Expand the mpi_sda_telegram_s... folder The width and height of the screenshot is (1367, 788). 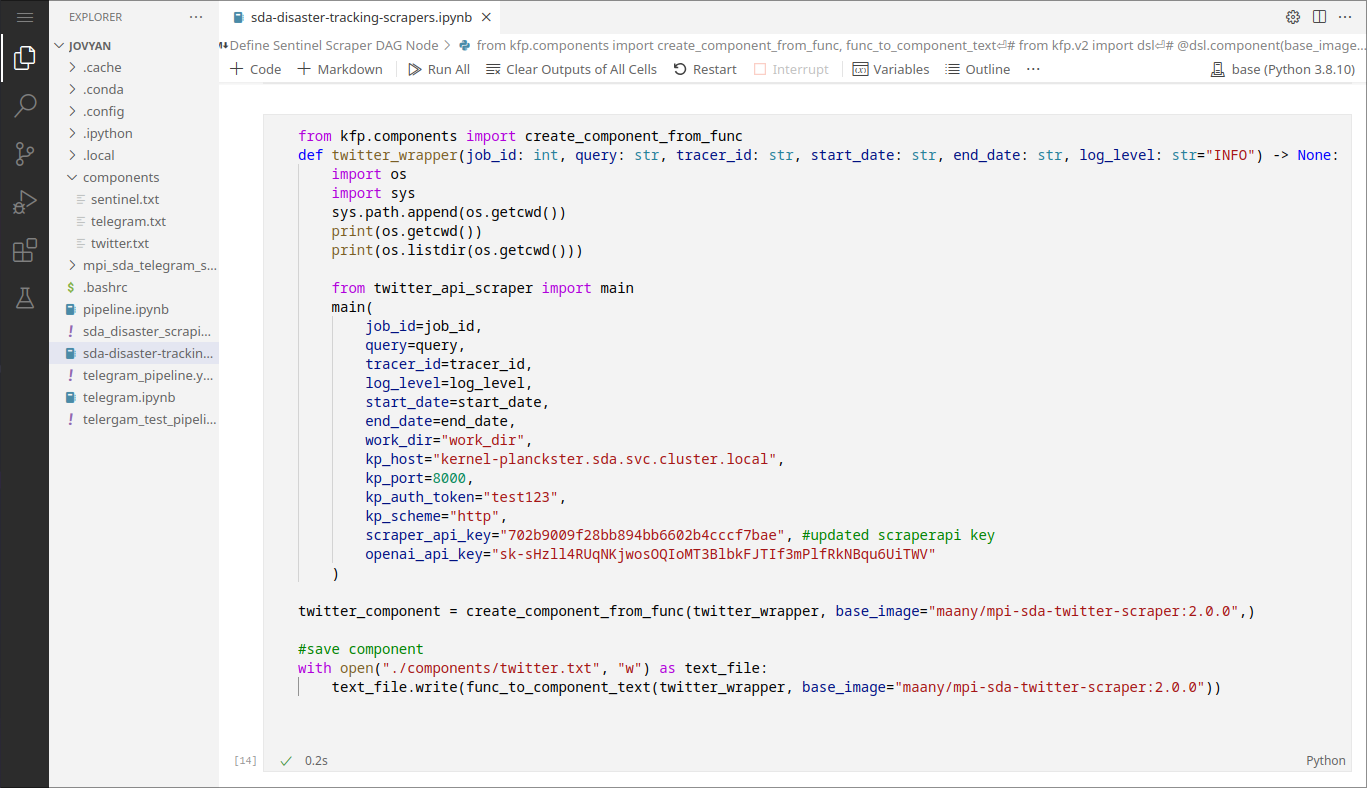click(134, 265)
